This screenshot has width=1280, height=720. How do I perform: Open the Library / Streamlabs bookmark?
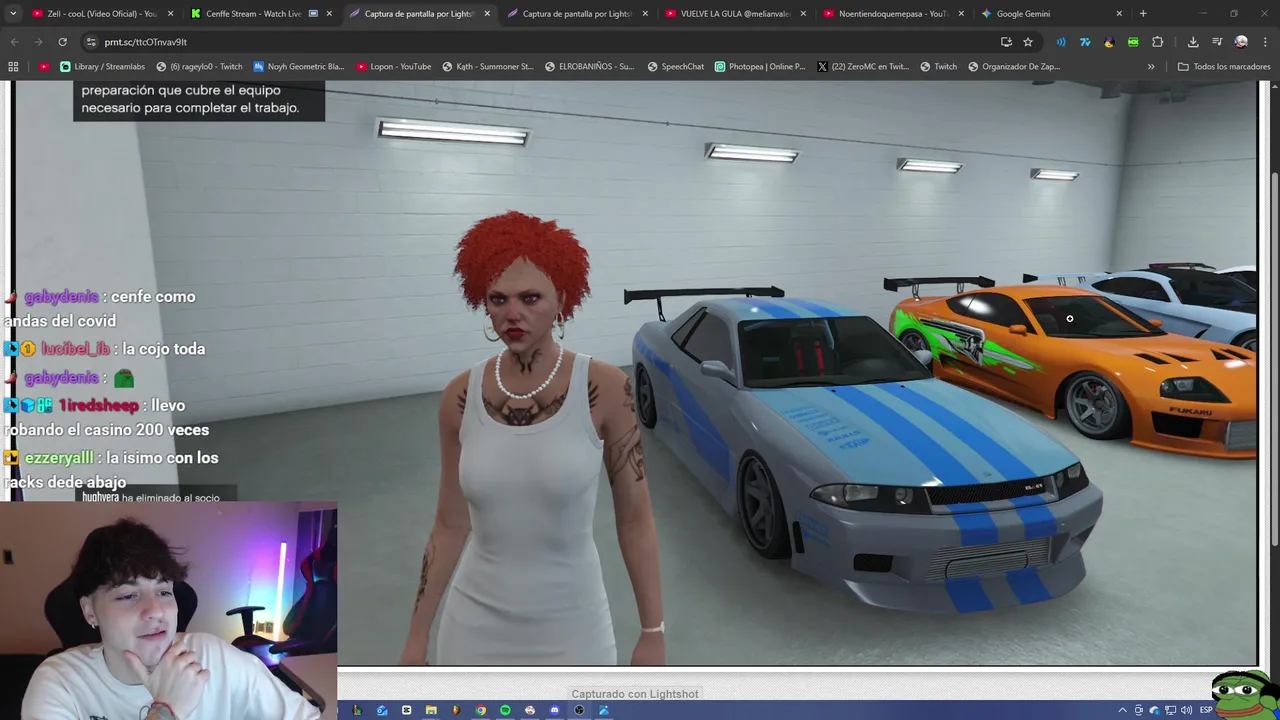click(102, 67)
